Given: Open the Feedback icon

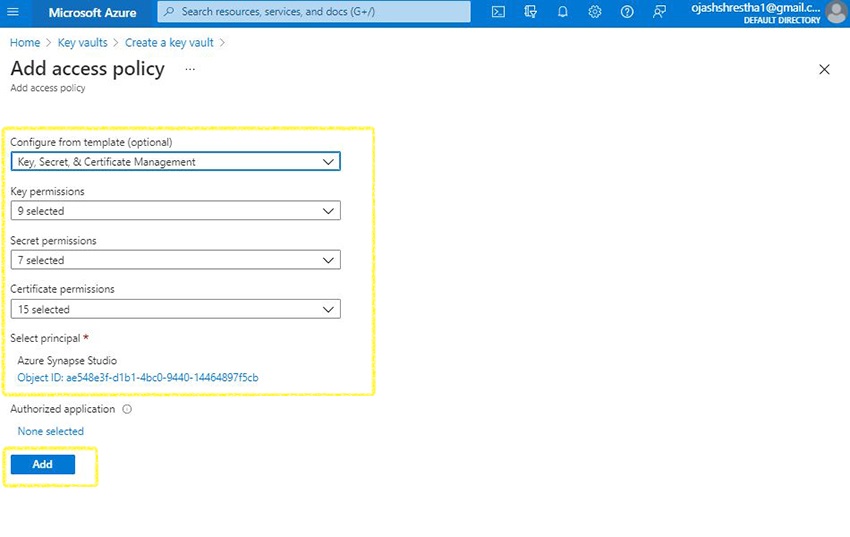Looking at the screenshot, I should coord(659,11).
